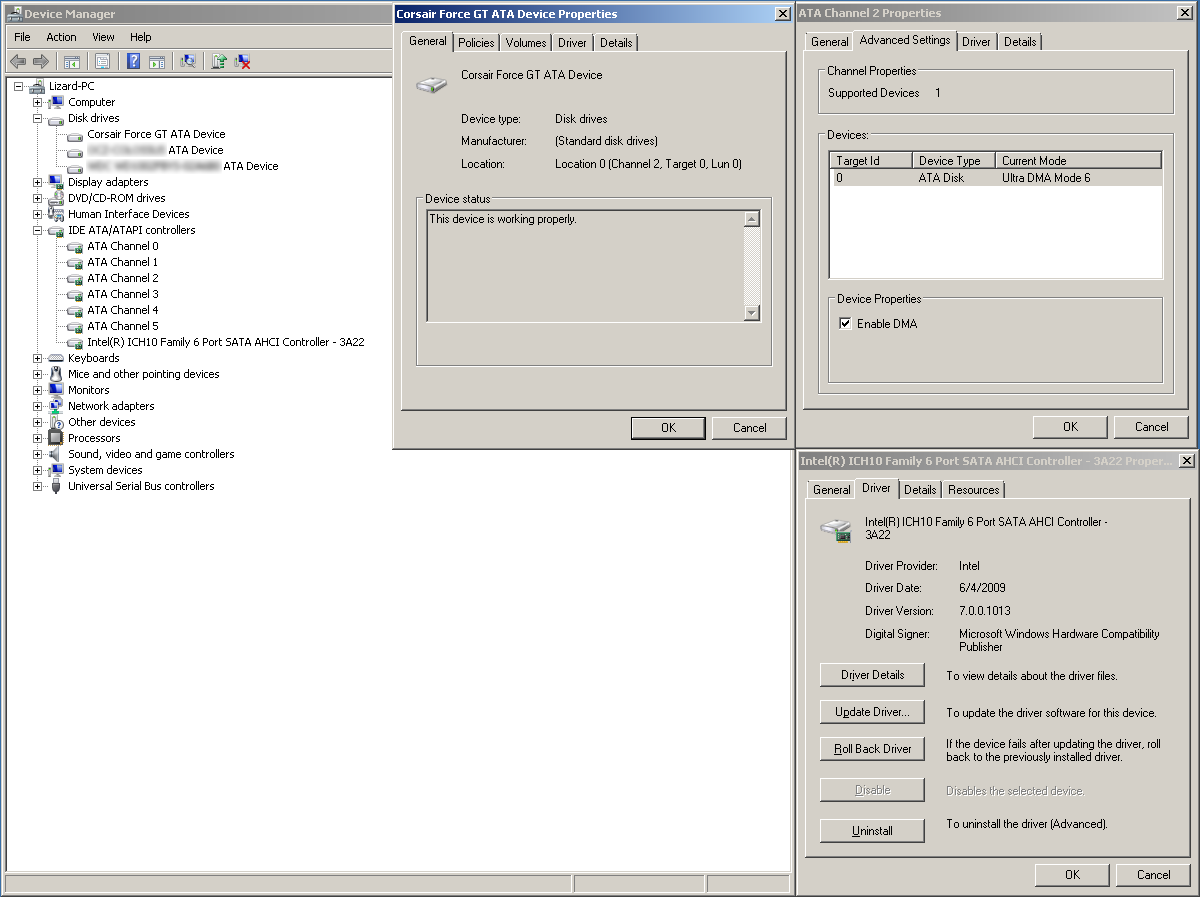This screenshot has width=1200, height=897.
Task: Open the Action menu
Action: point(61,37)
